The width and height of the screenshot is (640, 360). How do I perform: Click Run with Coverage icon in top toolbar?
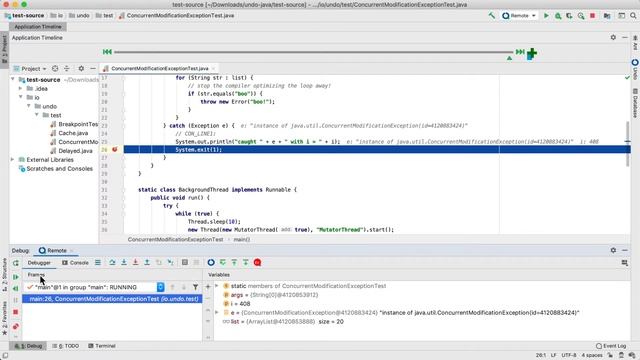(569, 16)
